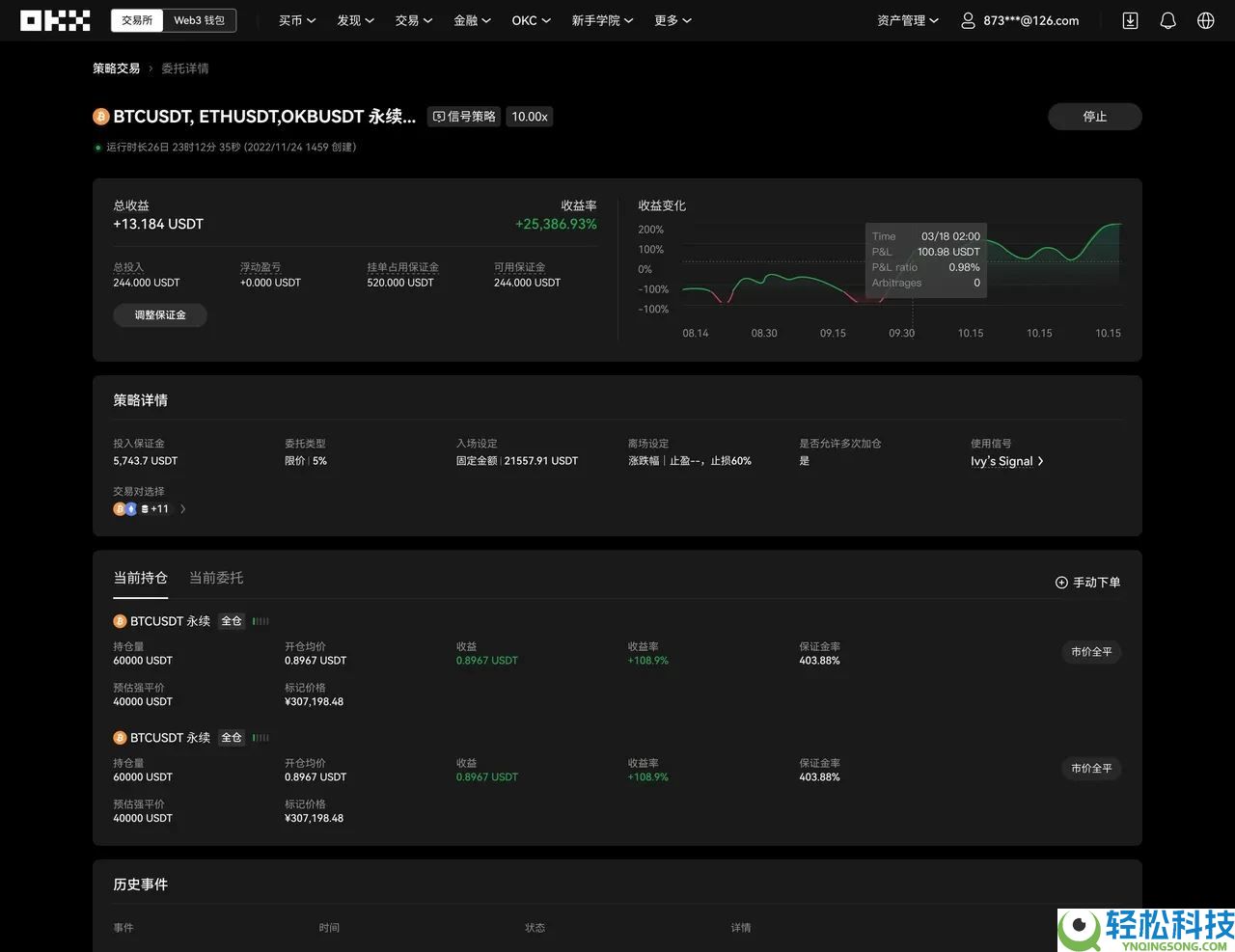
Task: Click the green running status dot
Action: pyautogui.click(x=98, y=148)
